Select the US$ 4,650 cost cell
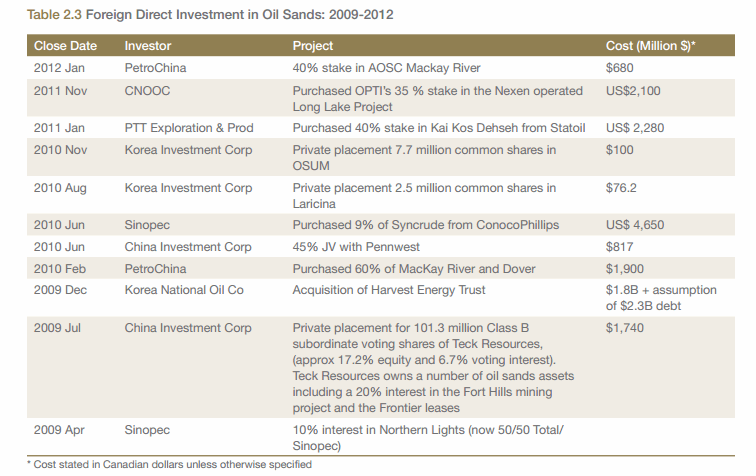This screenshot has height=476, width=756. tap(635, 225)
